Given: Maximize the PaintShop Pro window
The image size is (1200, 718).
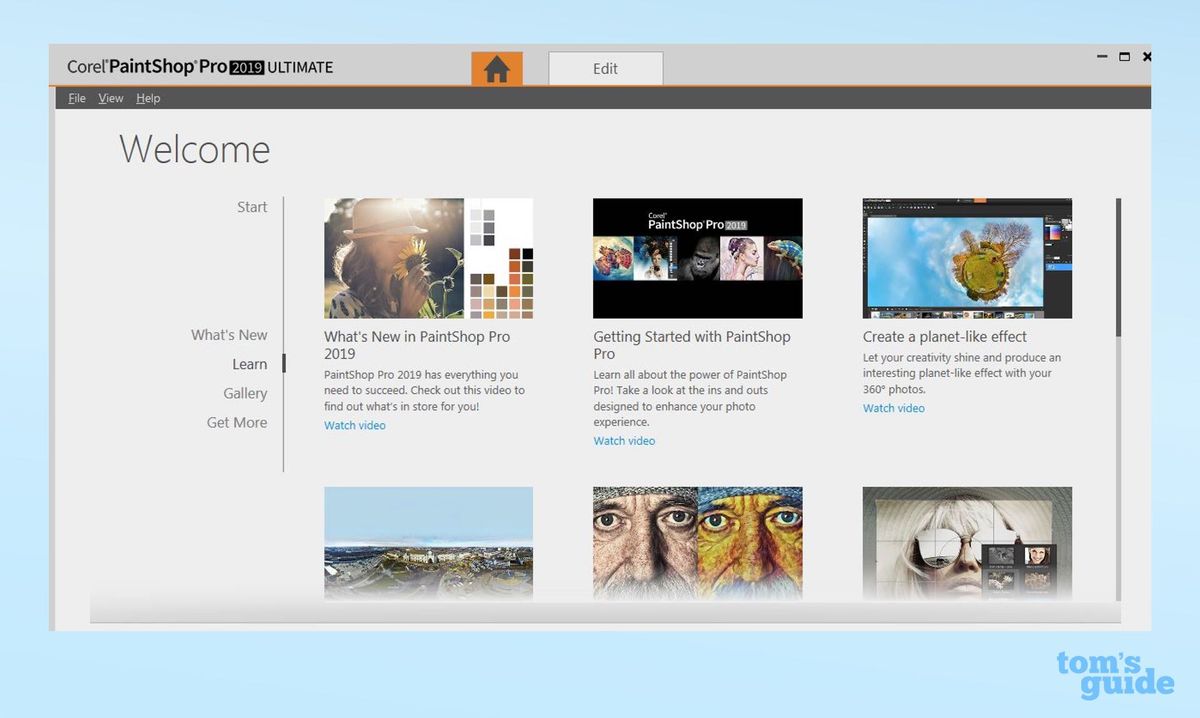Looking at the screenshot, I should pos(1124,57).
